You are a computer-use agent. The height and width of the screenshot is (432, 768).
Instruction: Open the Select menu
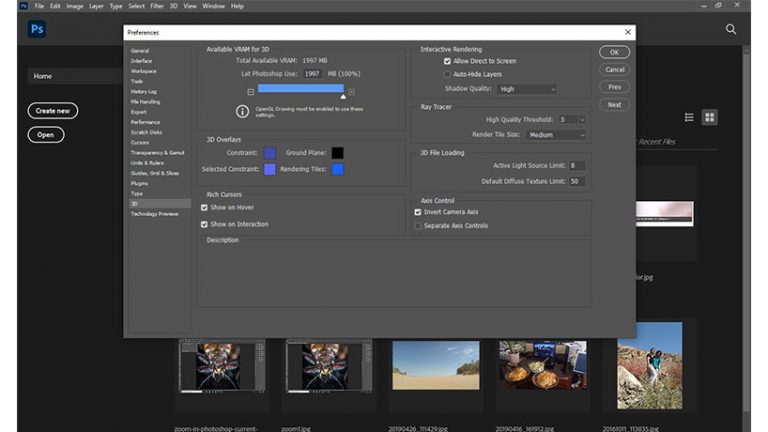point(136,6)
